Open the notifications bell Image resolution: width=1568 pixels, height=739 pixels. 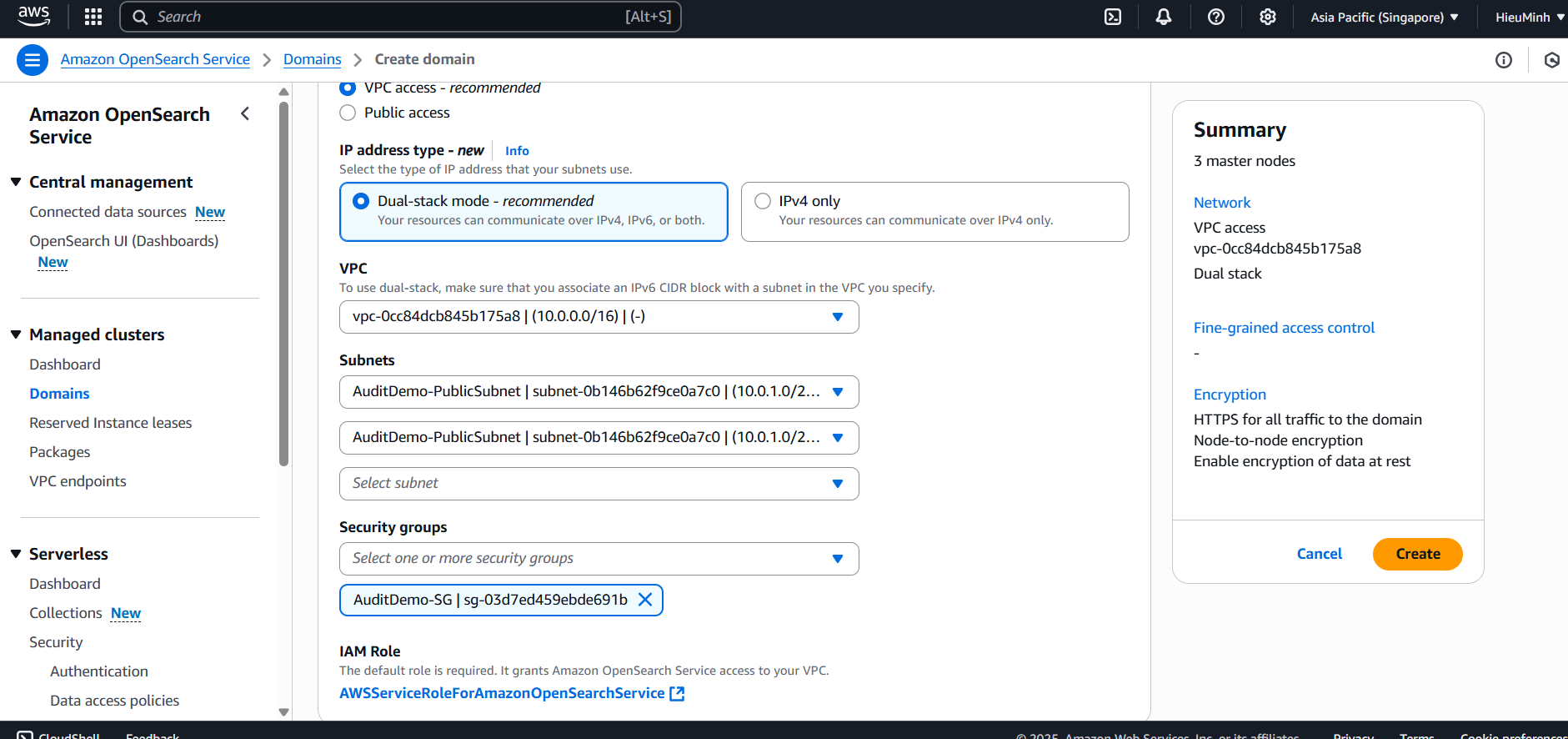pos(1164,17)
